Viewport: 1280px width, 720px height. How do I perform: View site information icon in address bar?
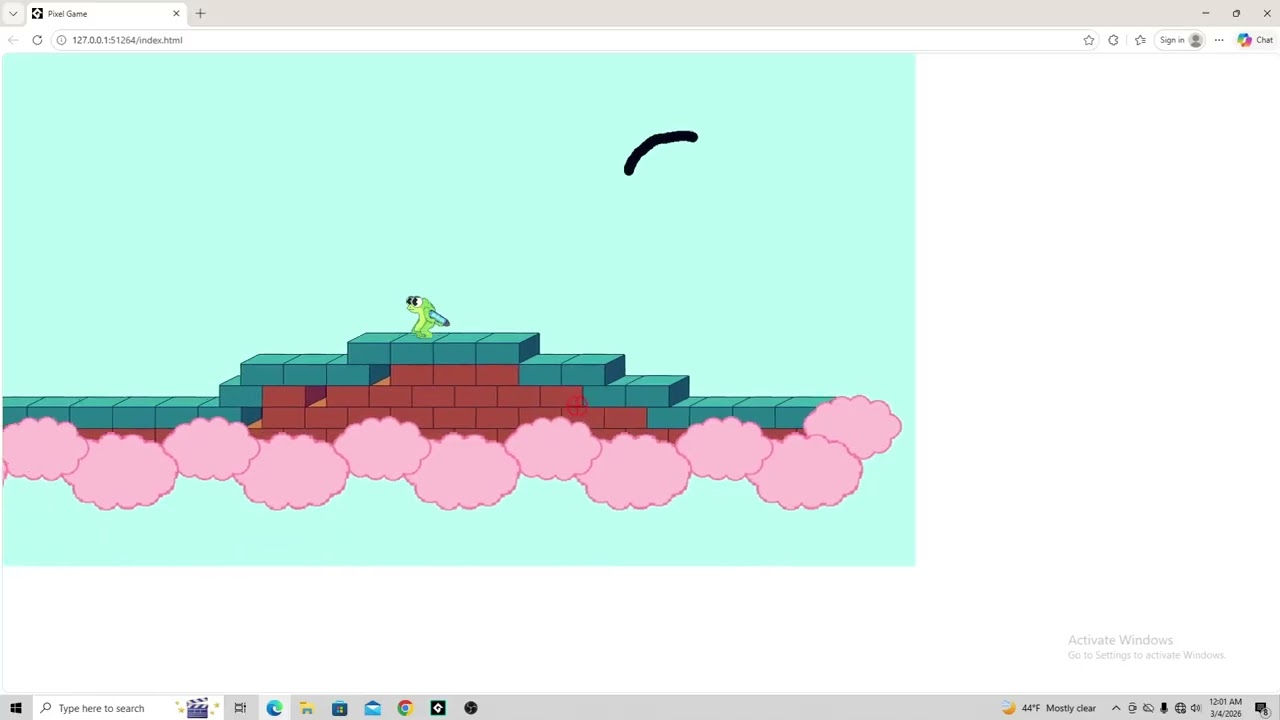pyautogui.click(x=61, y=40)
